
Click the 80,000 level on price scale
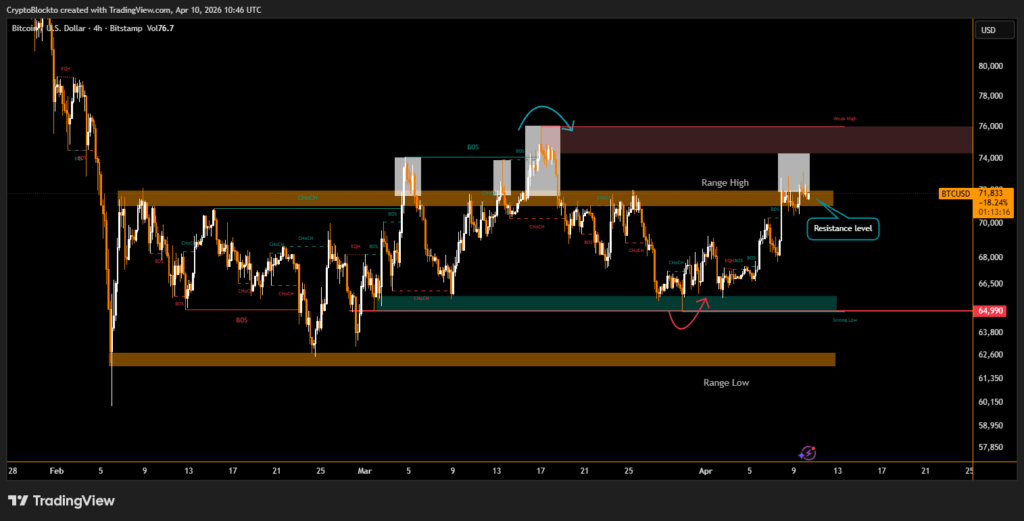(990, 66)
